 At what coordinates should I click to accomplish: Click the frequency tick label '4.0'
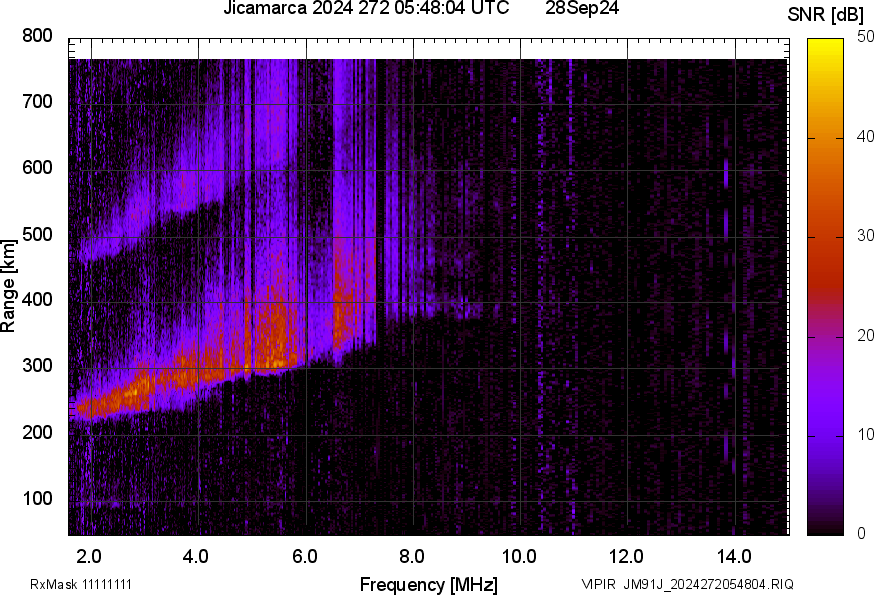pos(196,557)
